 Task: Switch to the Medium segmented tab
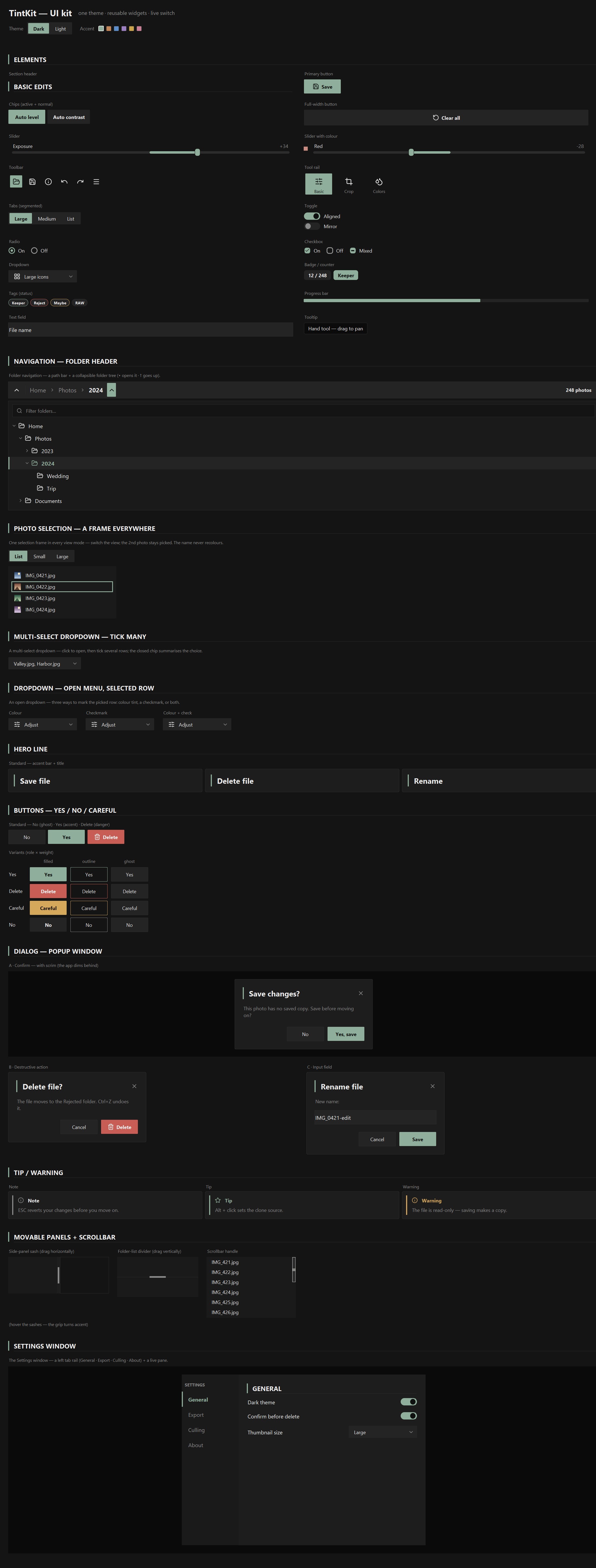47,218
